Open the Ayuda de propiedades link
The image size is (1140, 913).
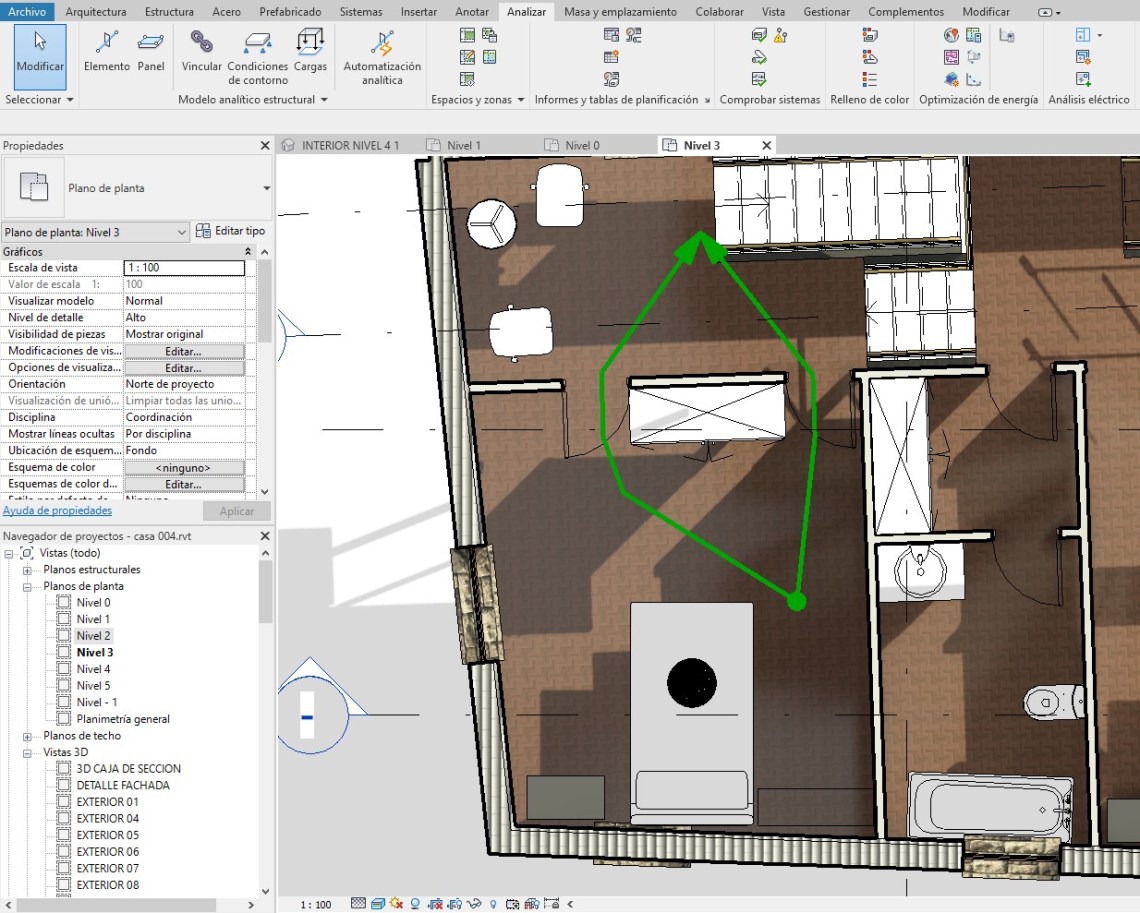click(x=57, y=511)
